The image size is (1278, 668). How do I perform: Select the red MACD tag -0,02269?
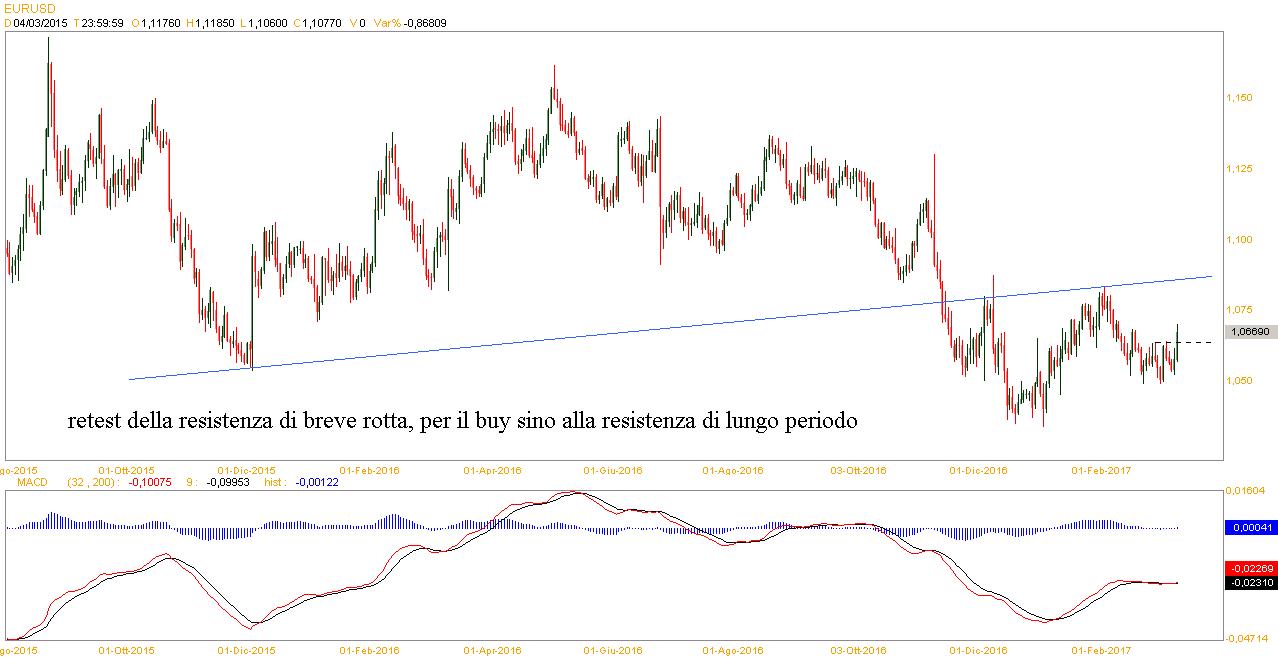(1251, 568)
